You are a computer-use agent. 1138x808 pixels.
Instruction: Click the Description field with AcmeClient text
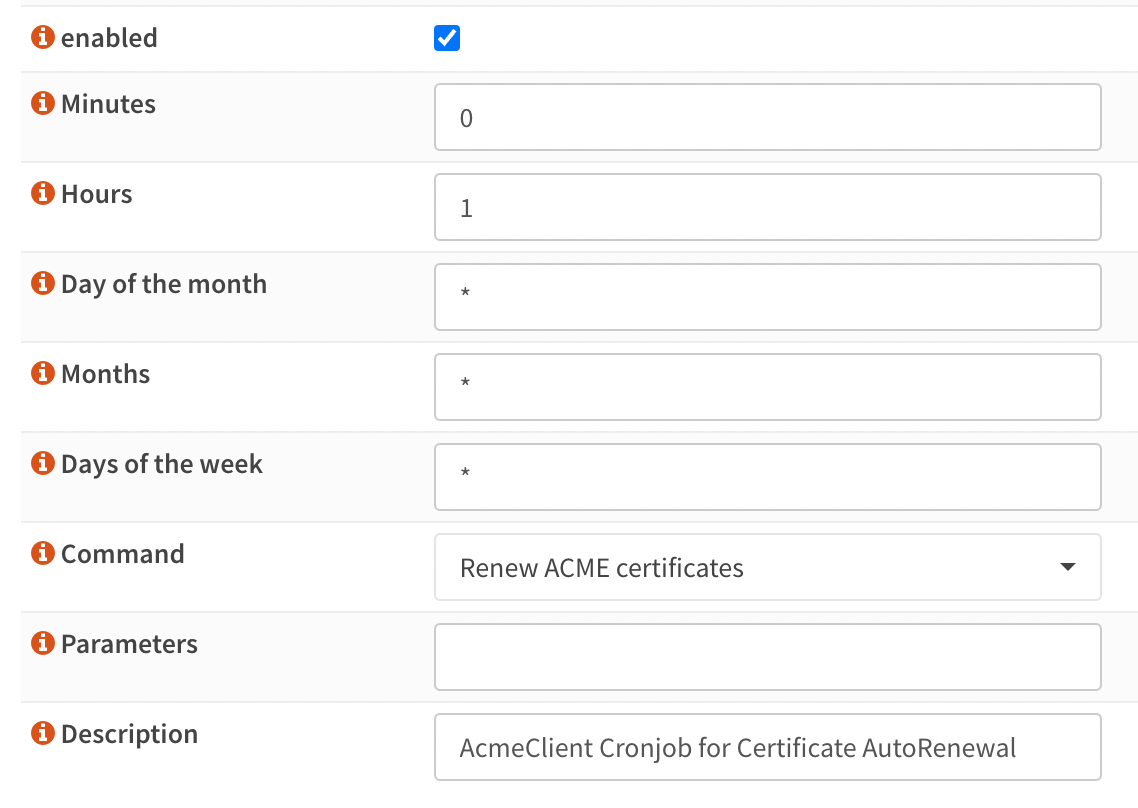767,747
